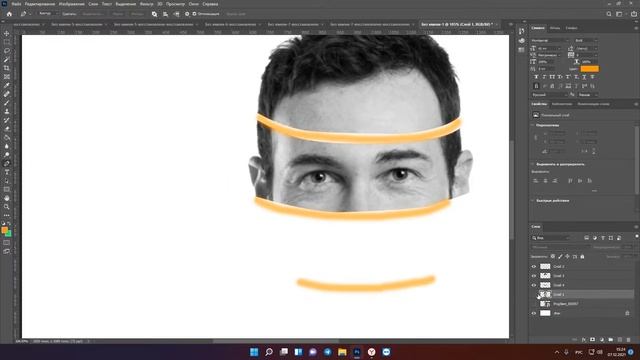This screenshot has height=360, width=640.
Task: Open the Изображение menu
Action: [71, 4]
